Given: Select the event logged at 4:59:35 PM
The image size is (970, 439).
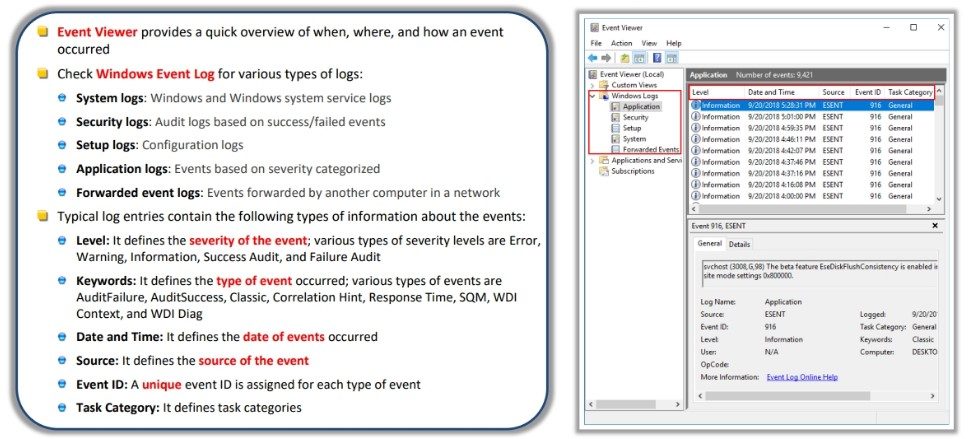Looking at the screenshot, I should pos(811,128).
